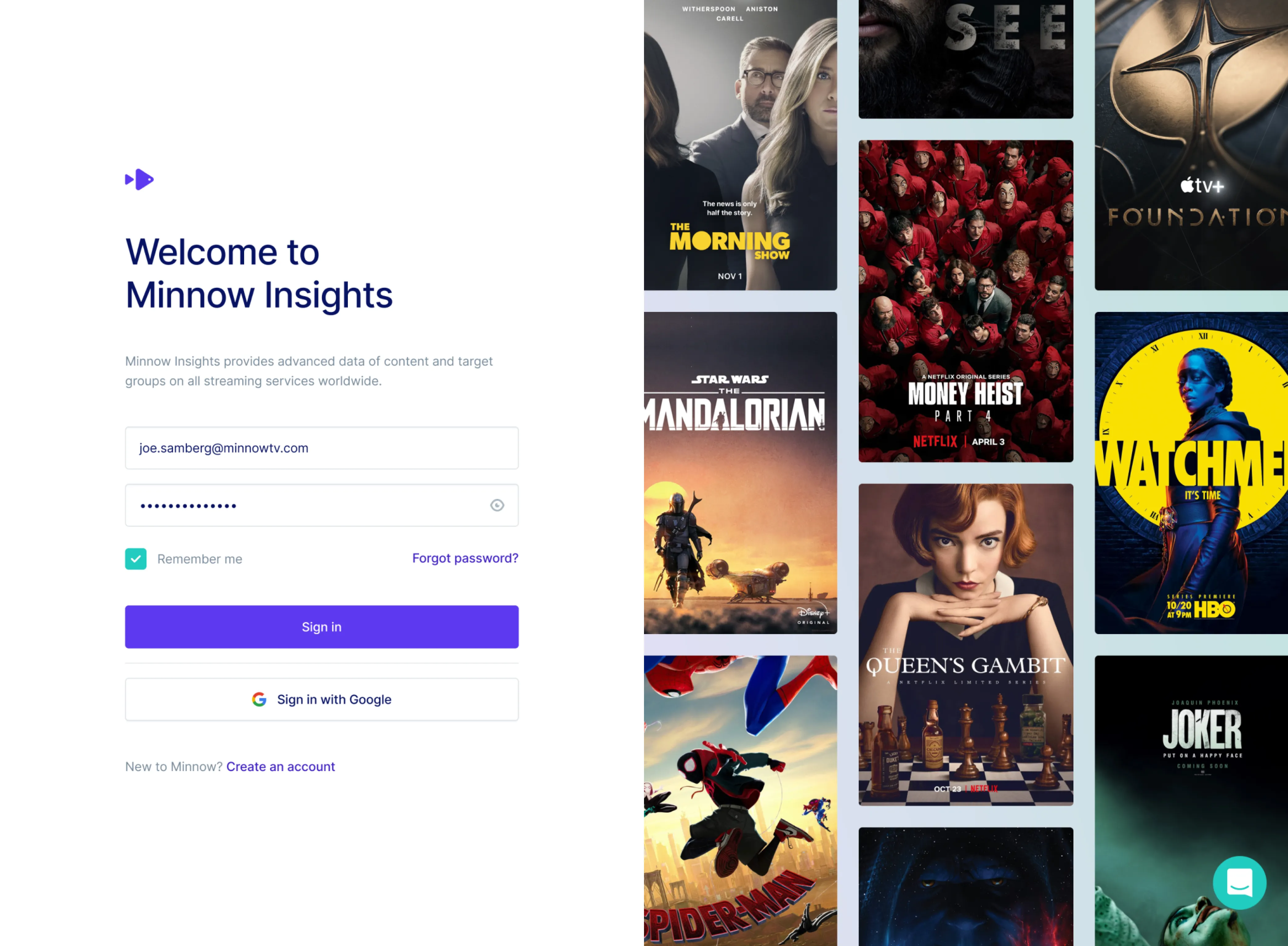Toggle password visibility eye icon
Screen dimensions: 1288x946
point(497,505)
